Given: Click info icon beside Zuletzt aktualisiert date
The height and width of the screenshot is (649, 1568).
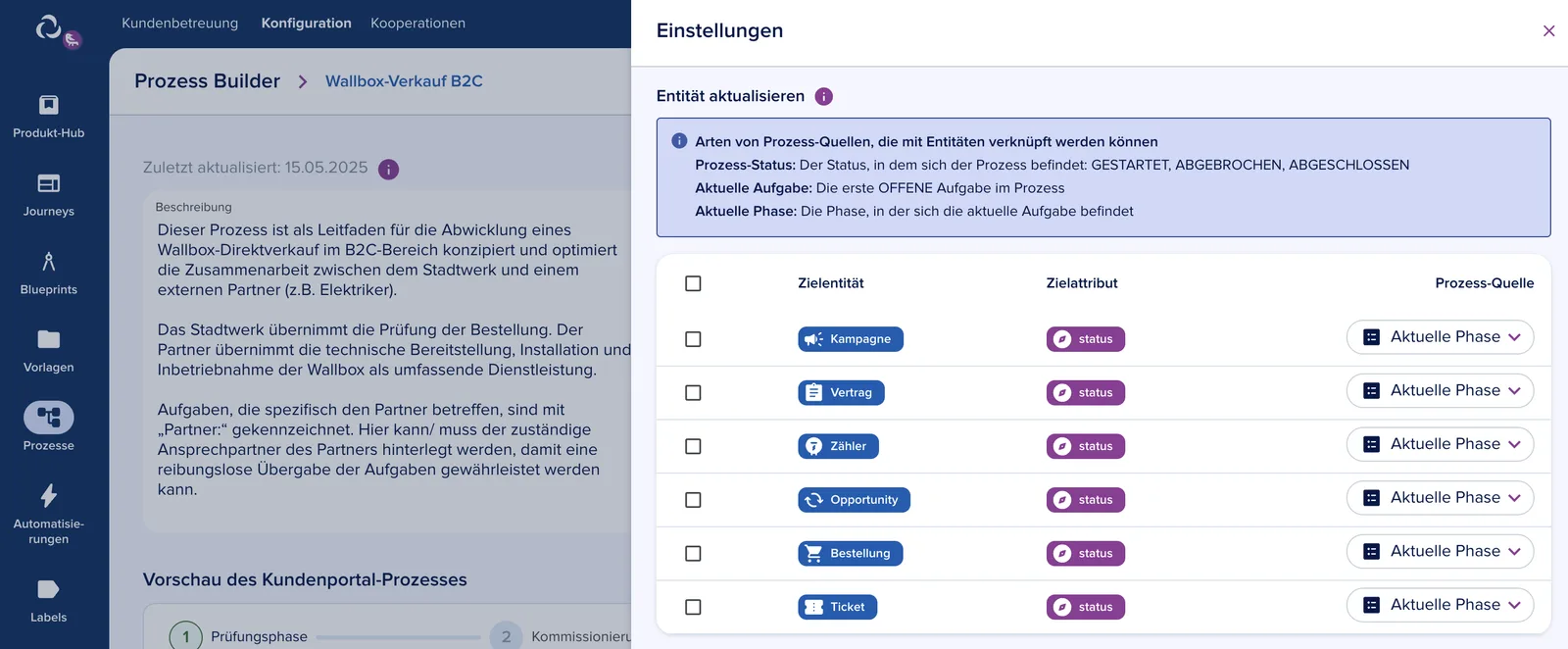Looking at the screenshot, I should tap(389, 170).
